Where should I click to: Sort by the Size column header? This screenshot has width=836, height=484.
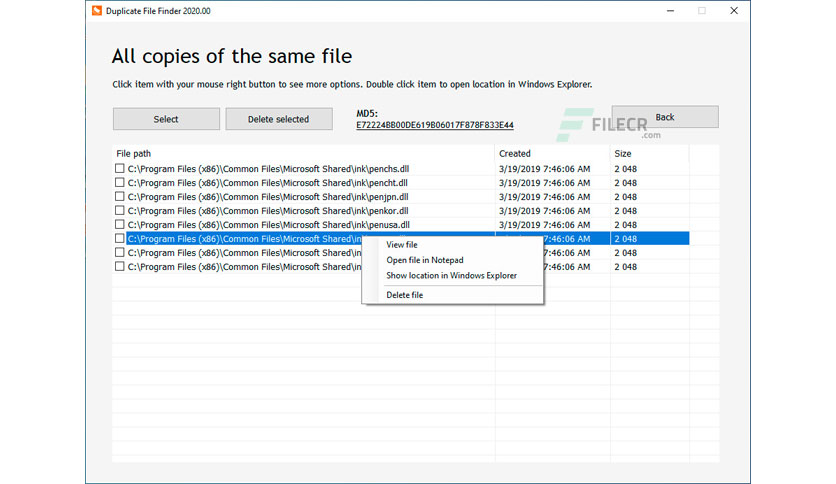tap(622, 154)
